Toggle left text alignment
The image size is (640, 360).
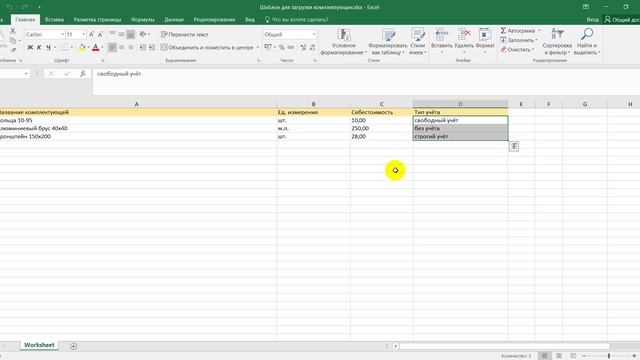(x=112, y=47)
